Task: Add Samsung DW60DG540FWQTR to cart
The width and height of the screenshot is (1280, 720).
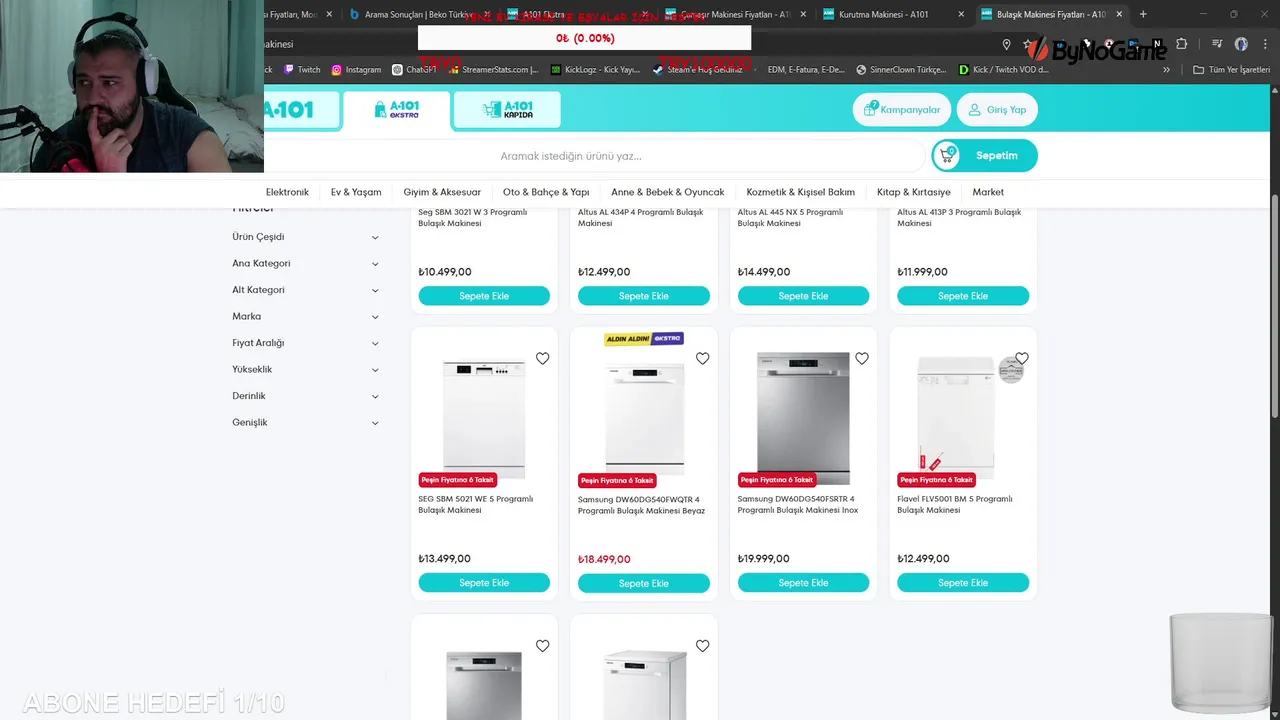Action: pyautogui.click(x=644, y=583)
